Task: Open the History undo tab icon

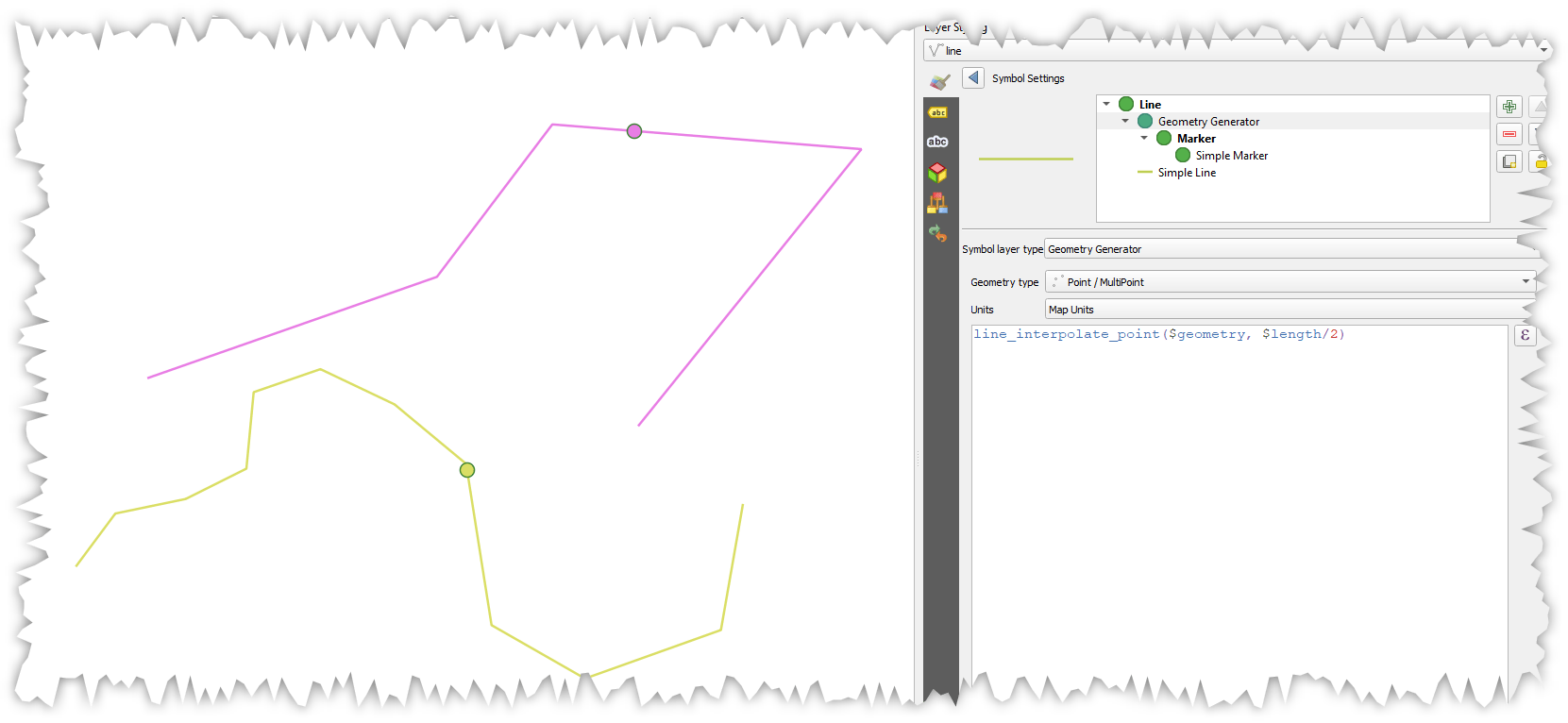Action: pos(937,232)
